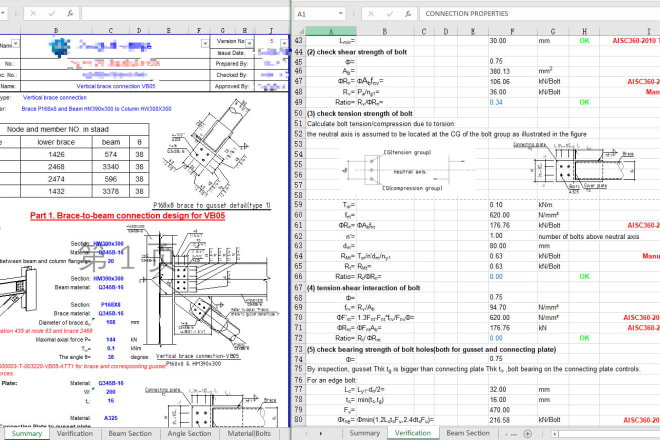The height and width of the screenshot is (440, 660).
Task: Click the P168x8 brace to gusset detail drawing
Action: (x=210, y=149)
